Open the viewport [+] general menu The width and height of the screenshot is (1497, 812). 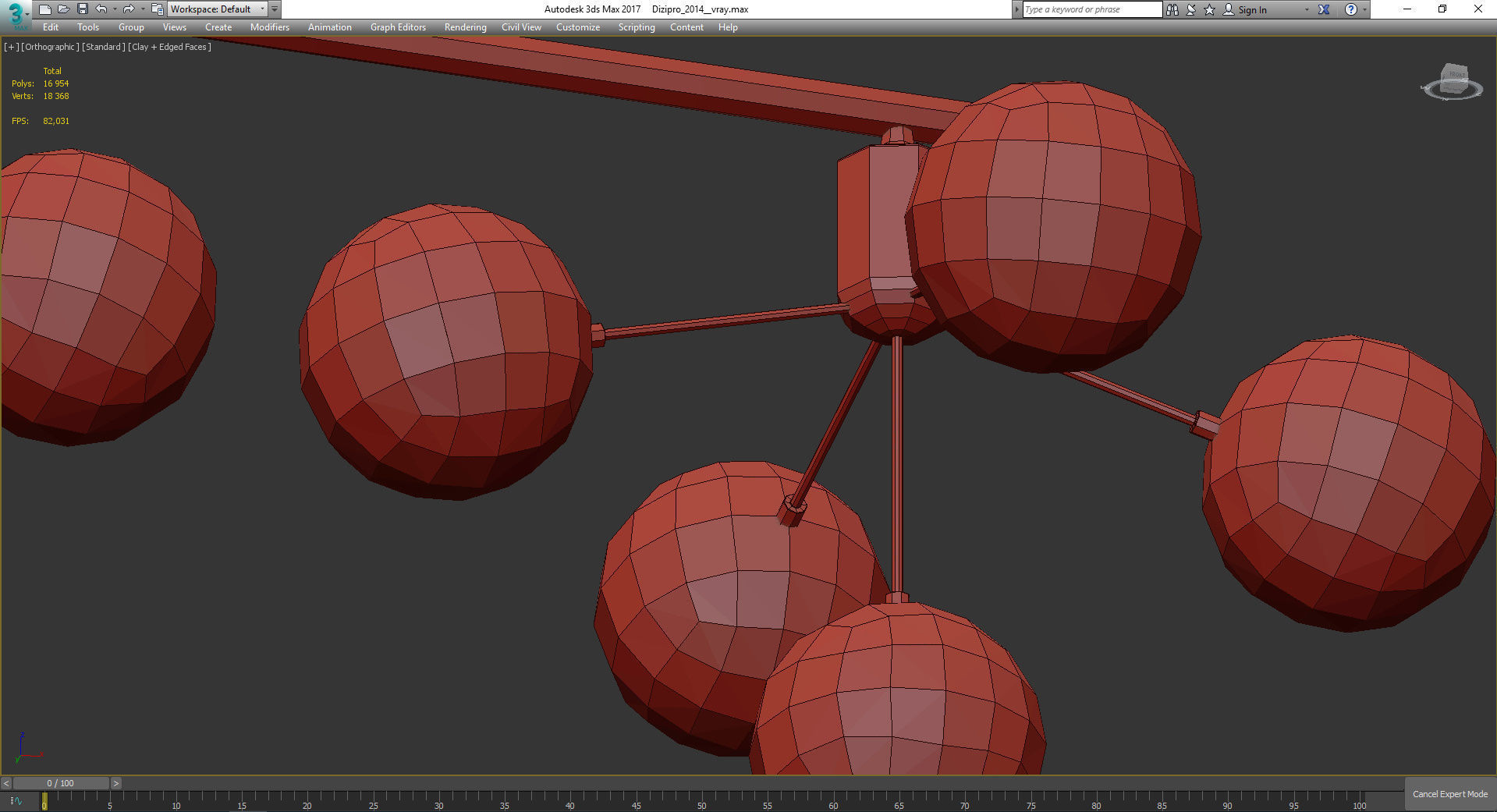[12, 47]
